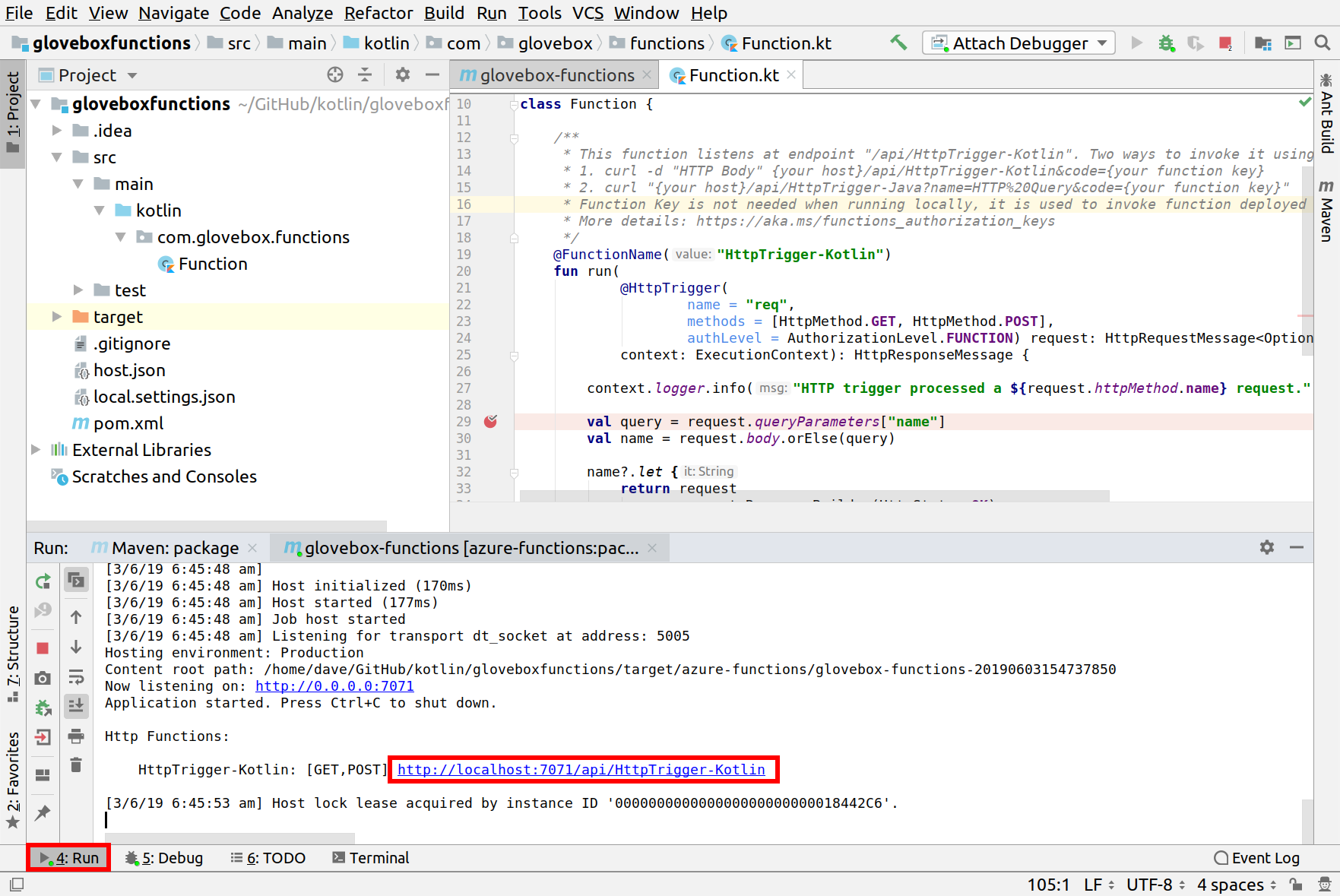Expand the target folder
The image size is (1340, 896).
click(57, 317)
